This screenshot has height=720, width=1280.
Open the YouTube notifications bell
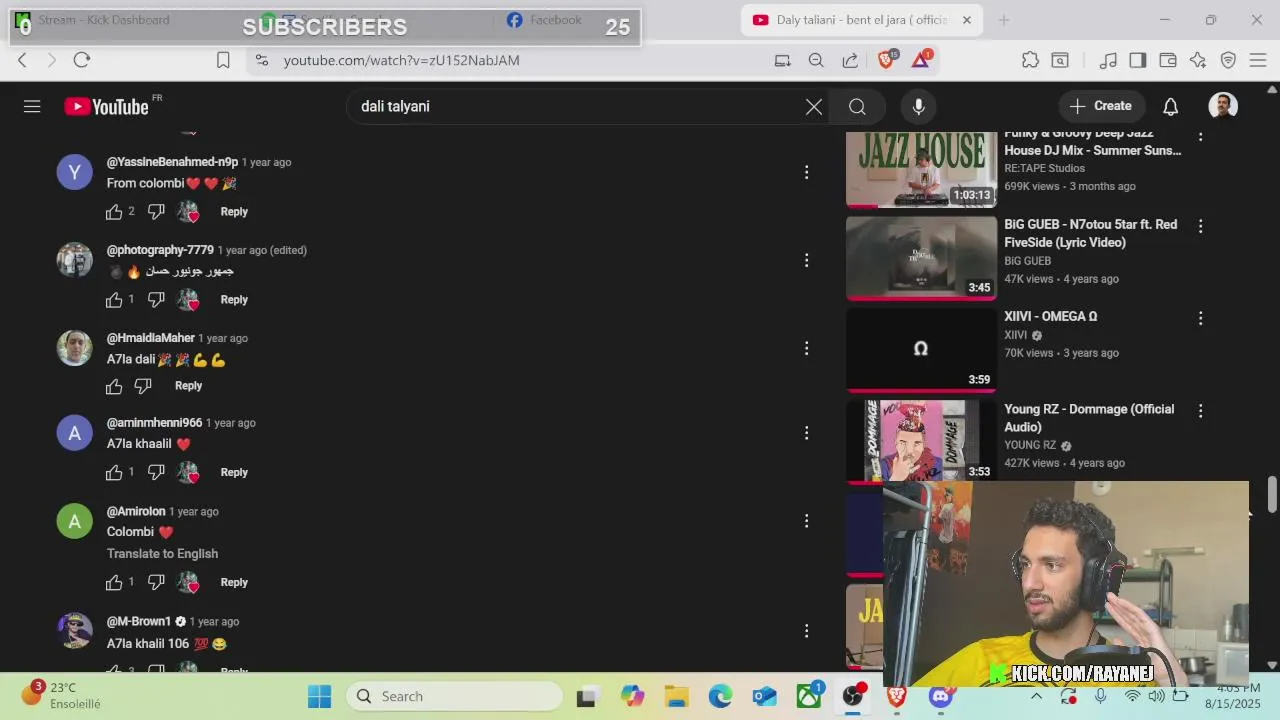pos(1170,106)
